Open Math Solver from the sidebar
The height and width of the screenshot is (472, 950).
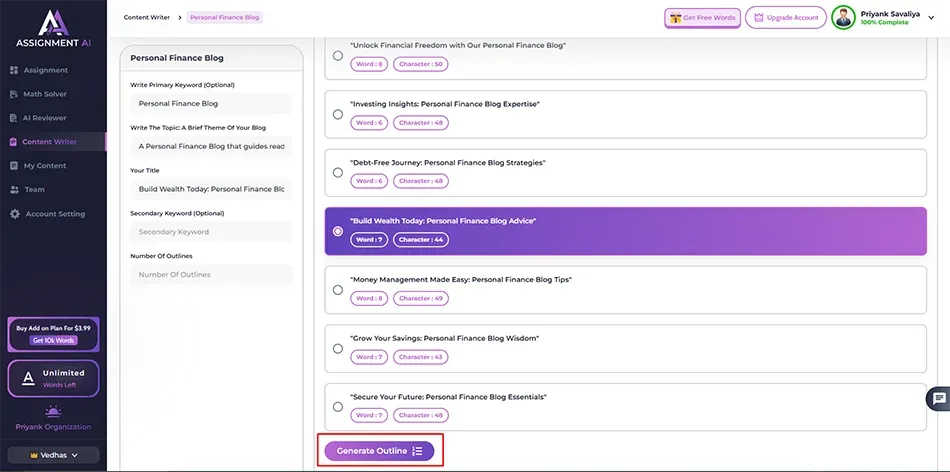click(44, 94)
